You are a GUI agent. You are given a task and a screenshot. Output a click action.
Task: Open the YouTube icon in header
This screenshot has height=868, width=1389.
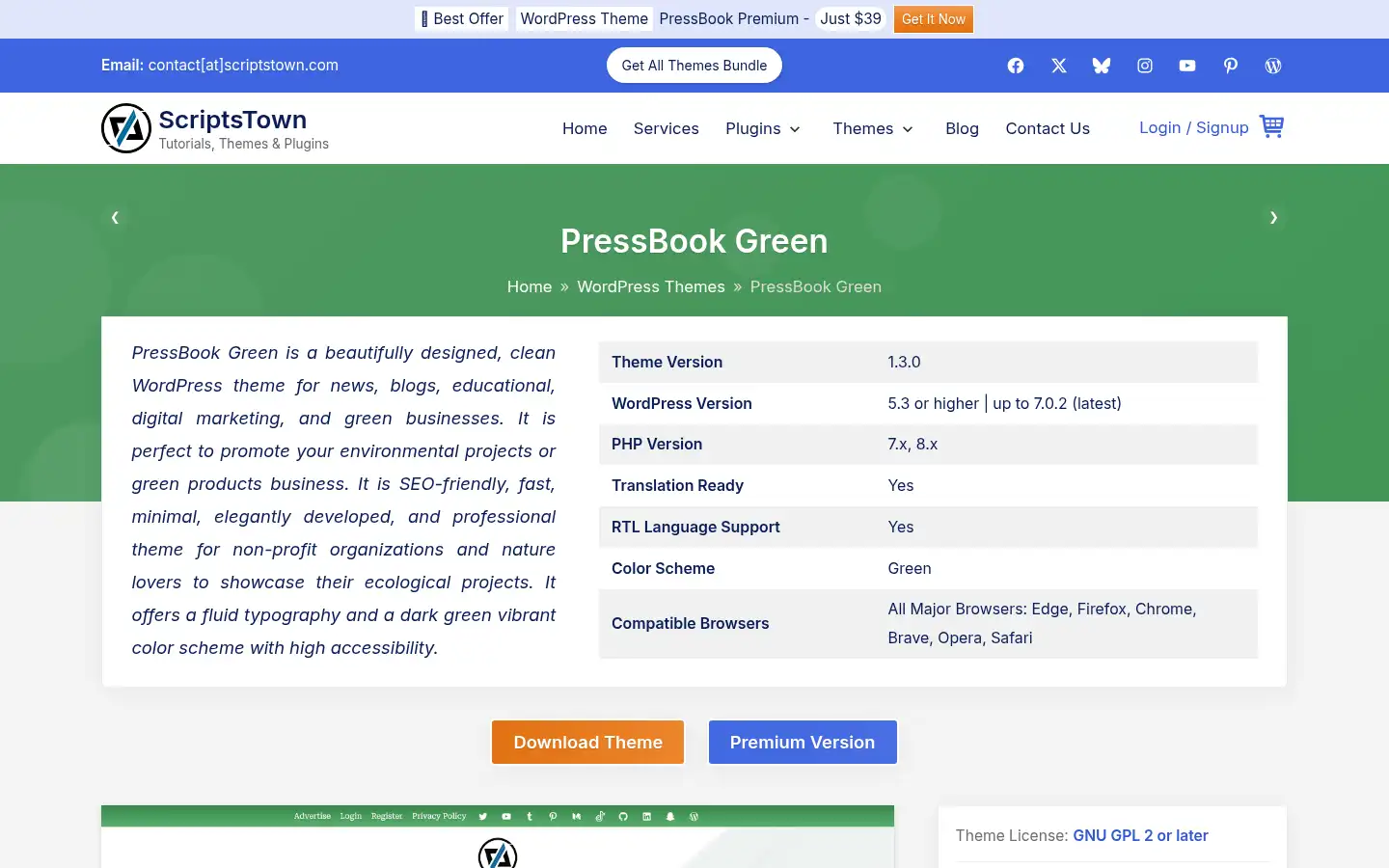pos(1187,66)
